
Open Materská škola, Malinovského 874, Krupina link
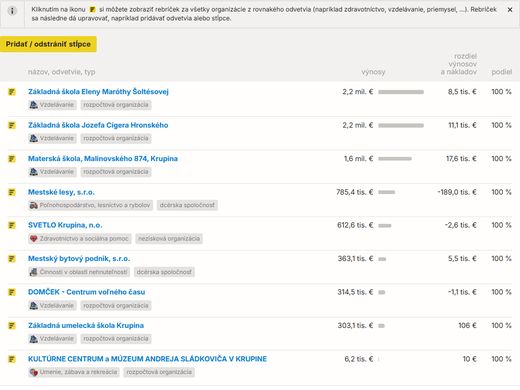(x=103, y=159)
